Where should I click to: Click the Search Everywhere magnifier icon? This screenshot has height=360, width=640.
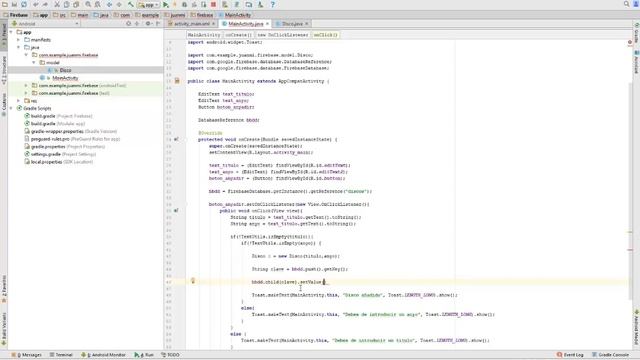coord(627,4)
